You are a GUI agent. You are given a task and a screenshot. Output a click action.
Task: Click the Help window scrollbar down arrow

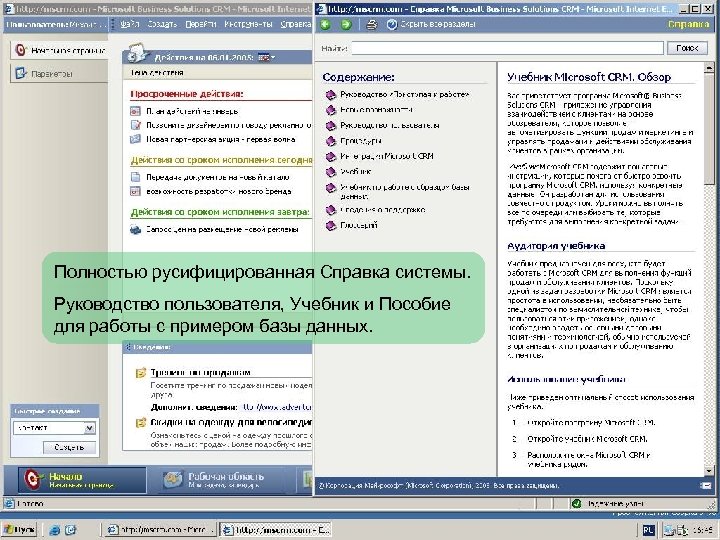[x=709, y=471]
